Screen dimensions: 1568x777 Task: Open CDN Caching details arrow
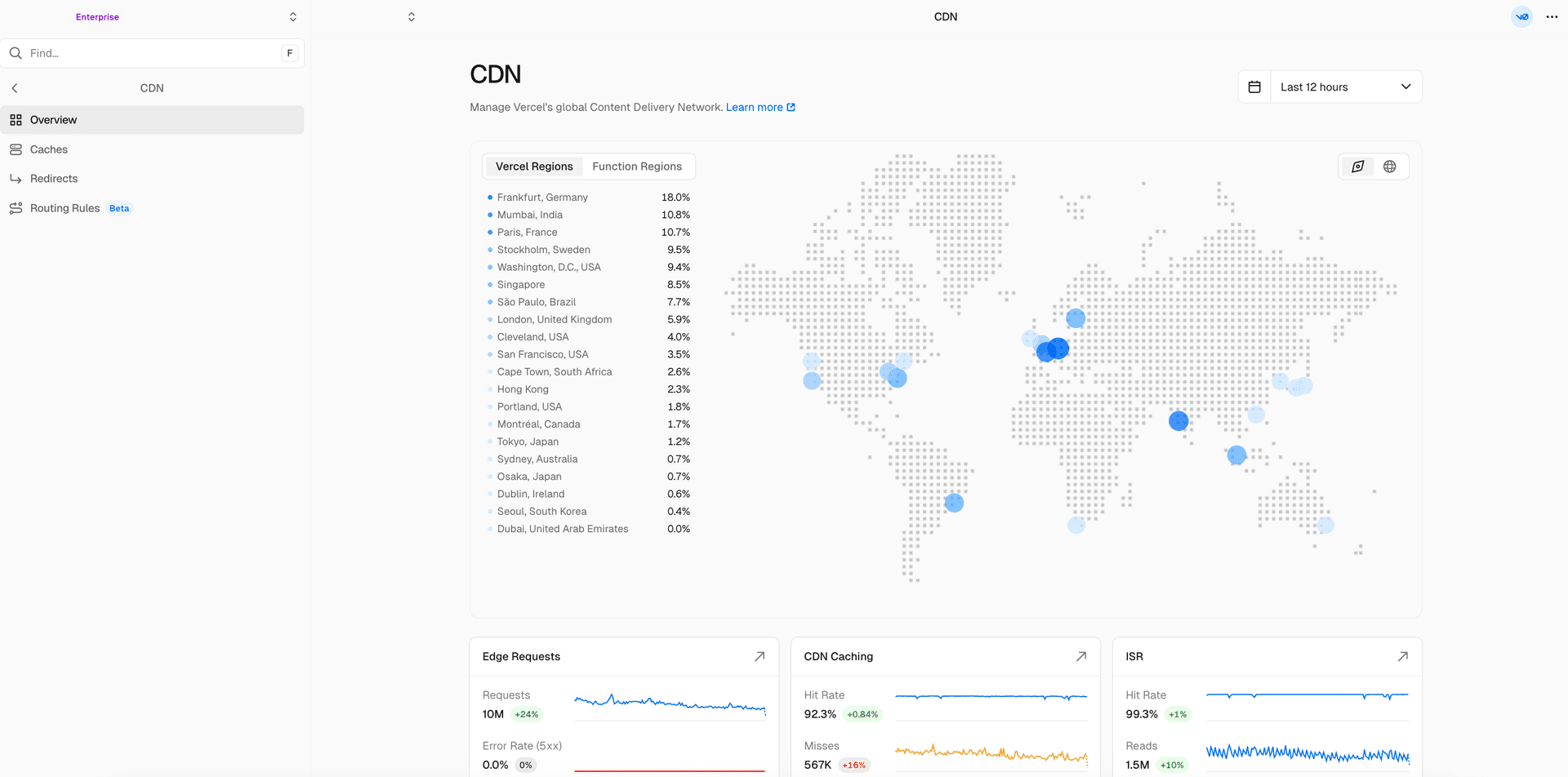pos(1081,656)
